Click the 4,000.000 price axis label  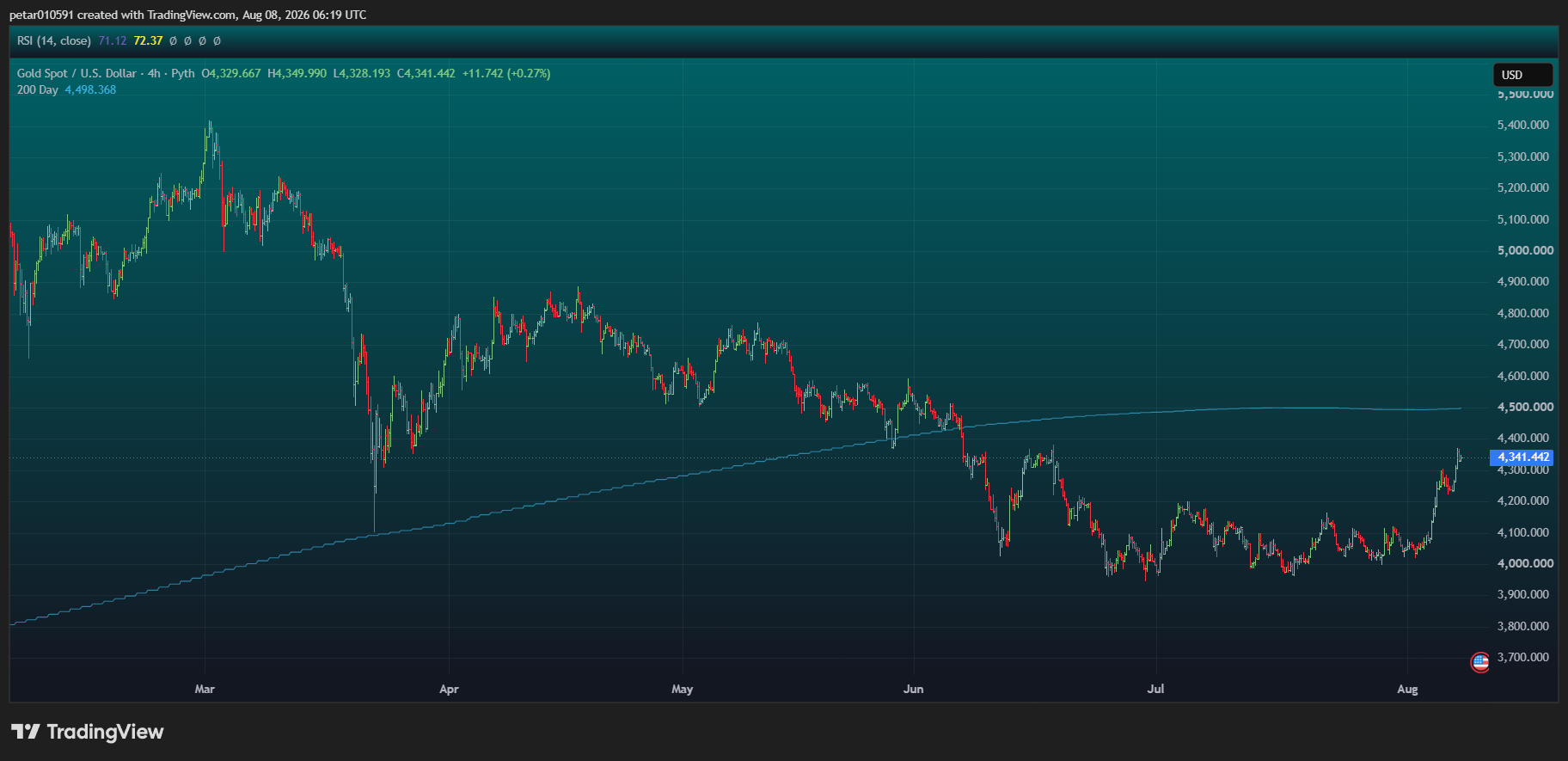point(1525,563)
